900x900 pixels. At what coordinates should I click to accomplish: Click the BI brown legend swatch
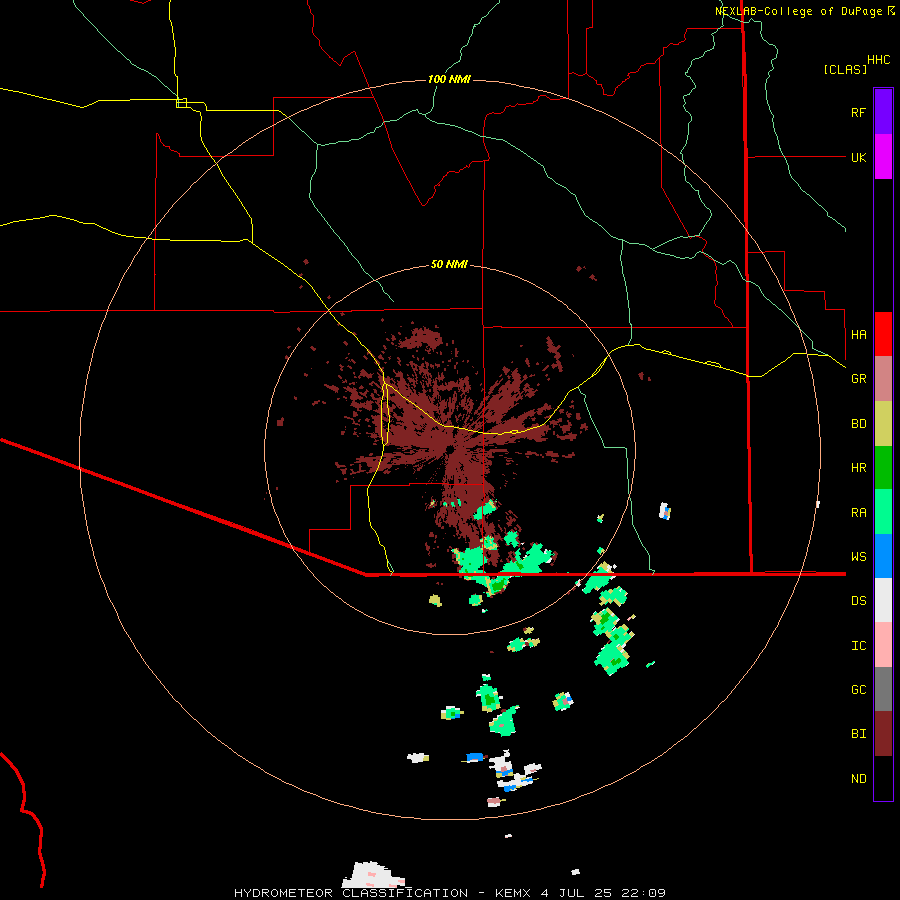tap(883, 734)
